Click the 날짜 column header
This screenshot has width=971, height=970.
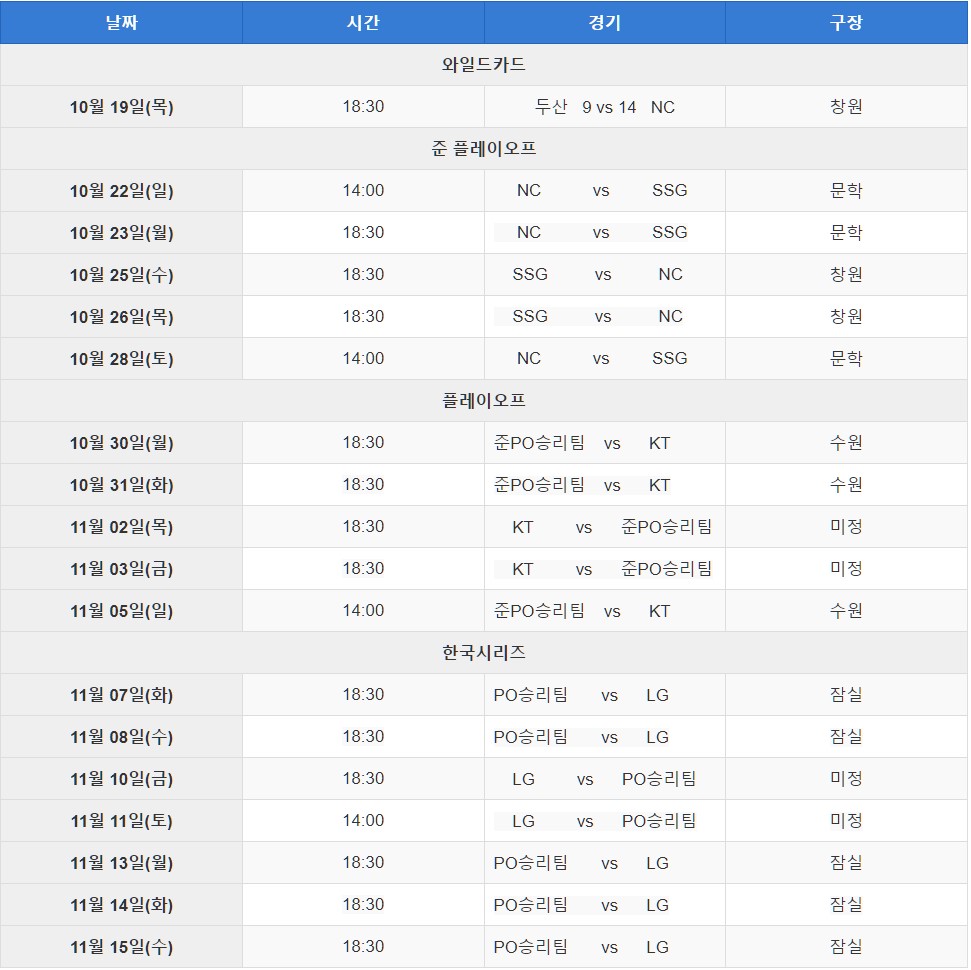click(121, 22)
